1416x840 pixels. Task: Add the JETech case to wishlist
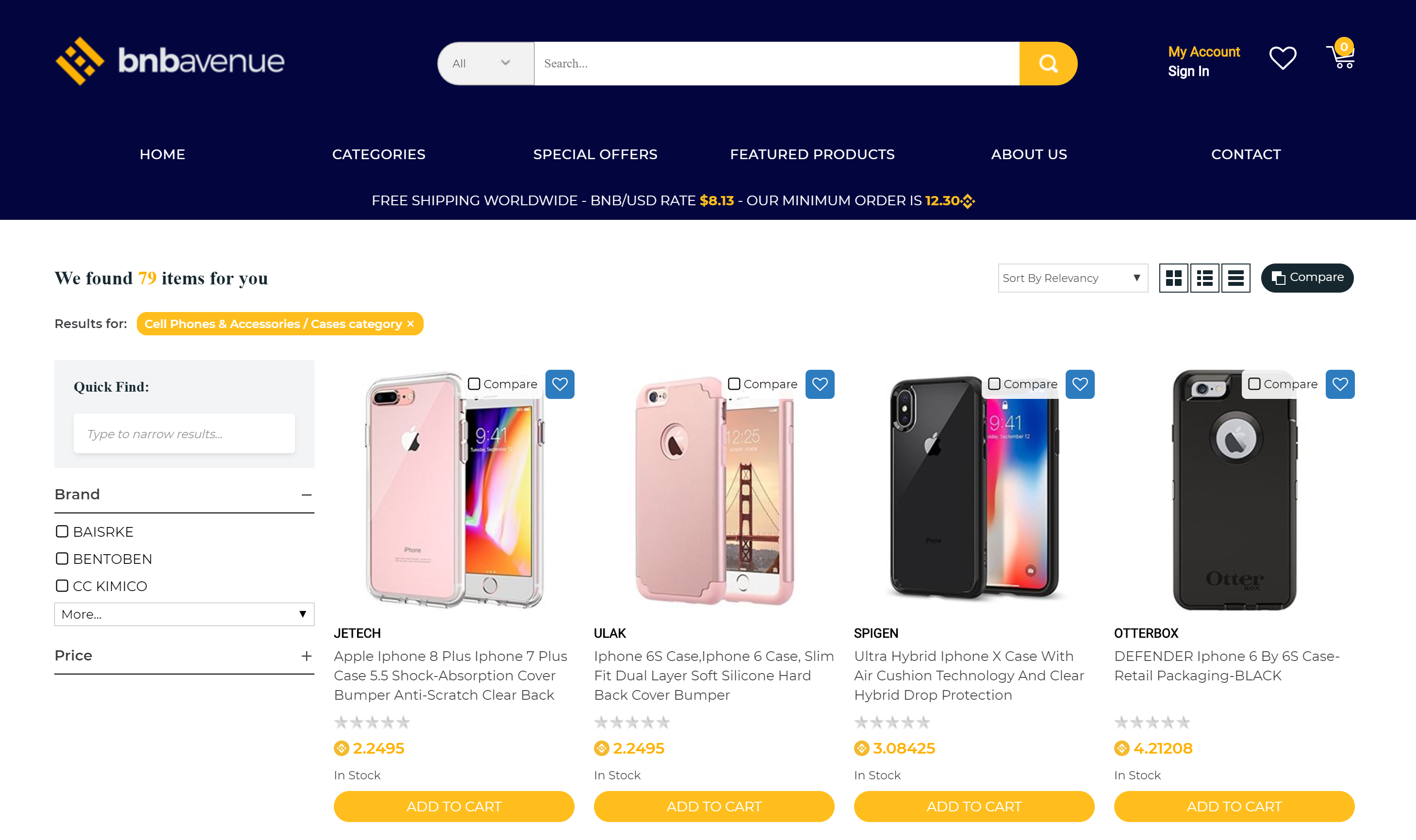[x=560, y=384]
